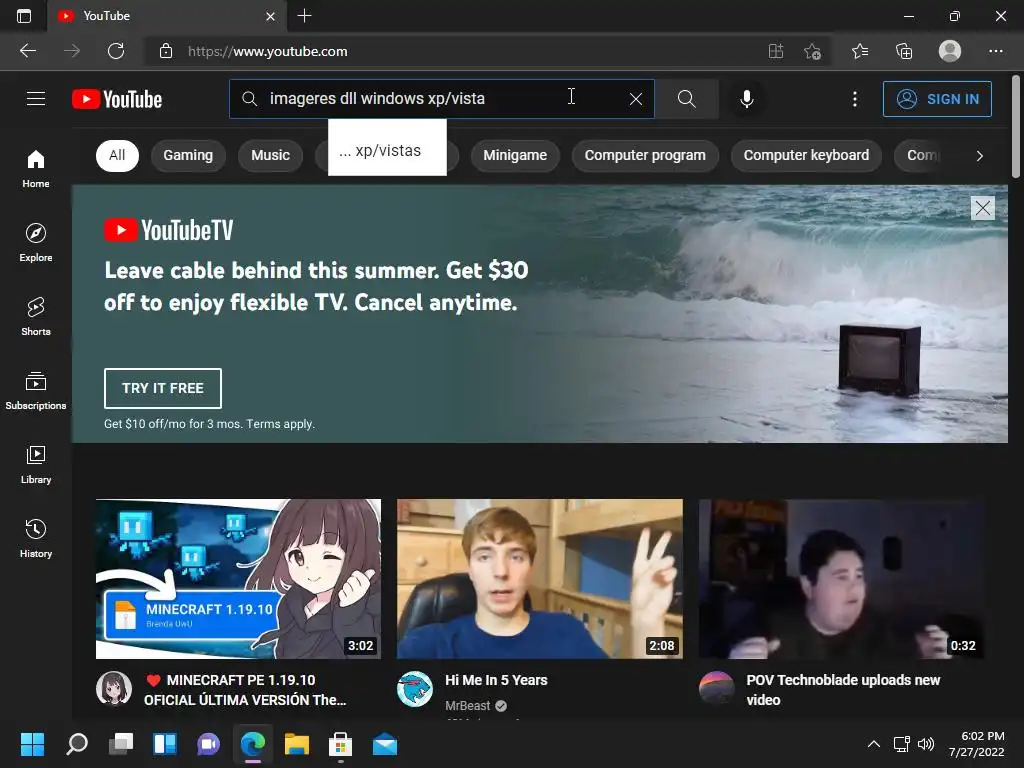The height and width of the screenshot is (768, 1024).
Task: Open the 'Hi Me In 5 Years' title
Action: point(496,680)
